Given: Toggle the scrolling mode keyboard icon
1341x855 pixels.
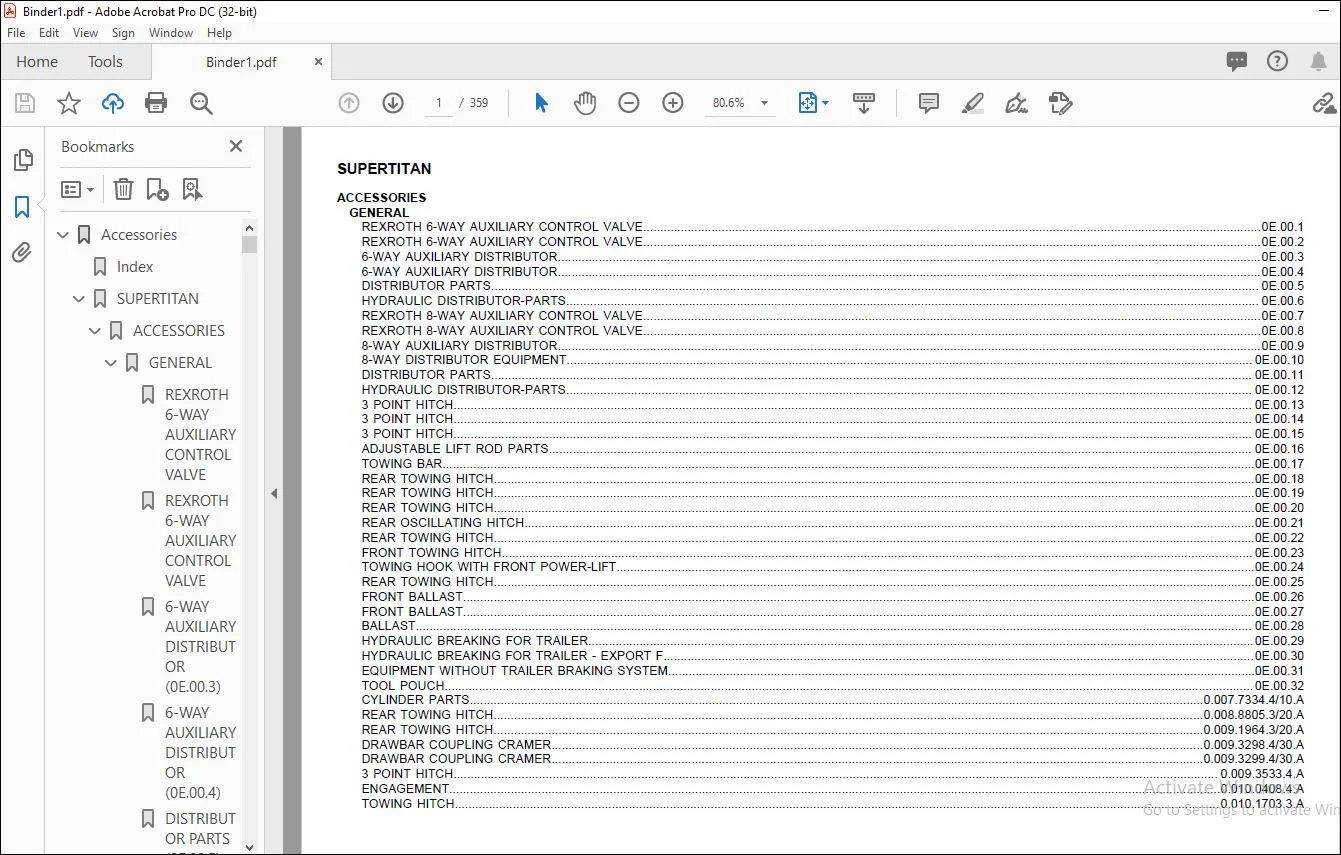Looking at the screenshot, I should (864, 103).
